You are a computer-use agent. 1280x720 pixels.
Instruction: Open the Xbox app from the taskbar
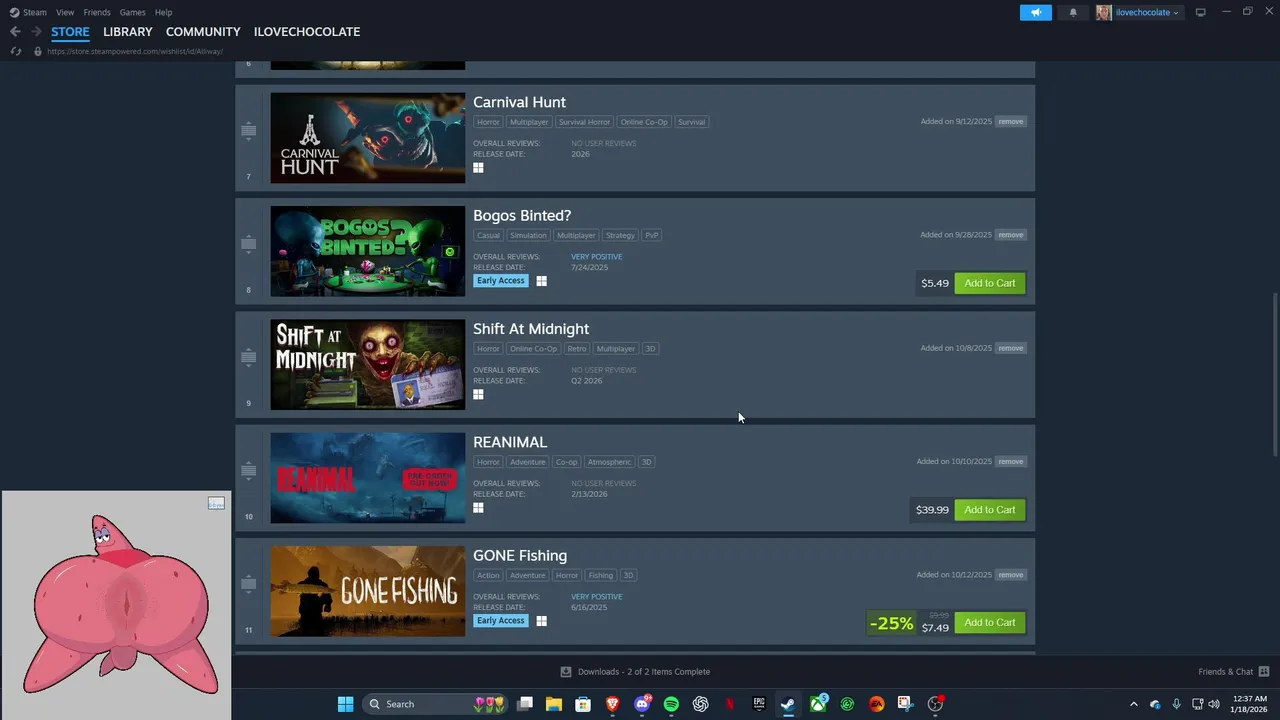click(x=818, y=704)
